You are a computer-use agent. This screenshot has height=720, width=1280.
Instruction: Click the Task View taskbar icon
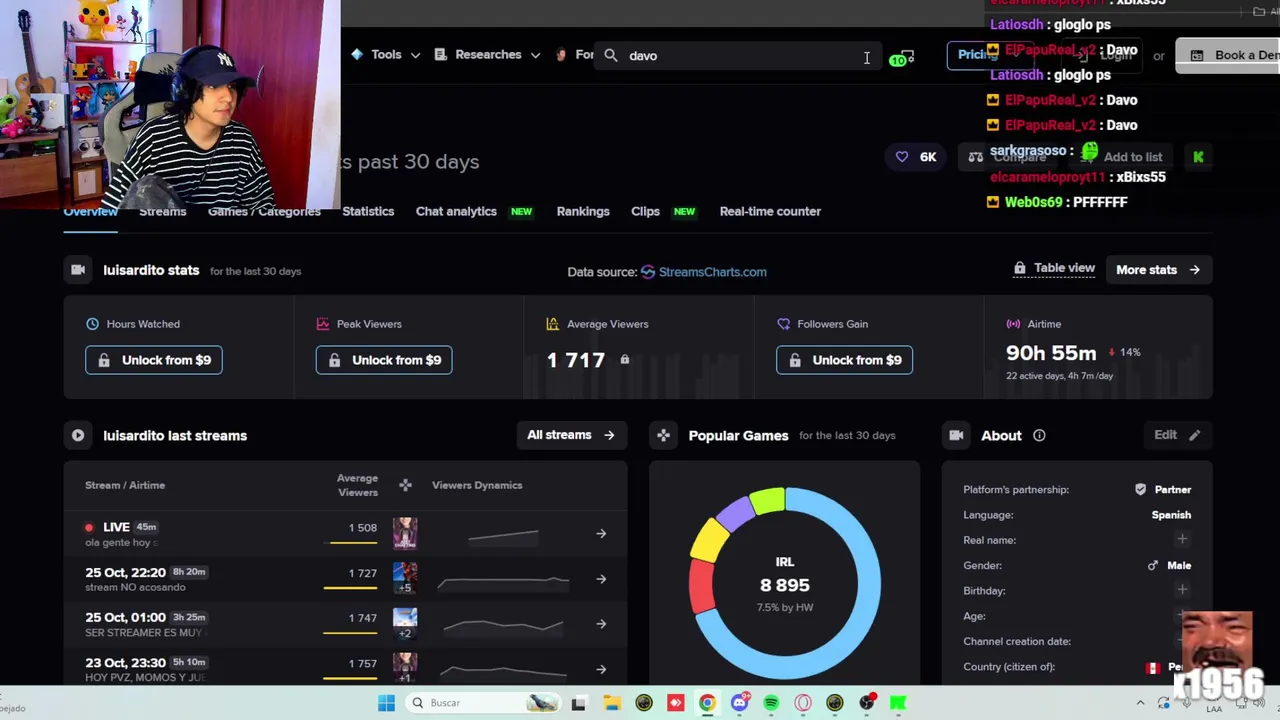[x=578, y=703]
